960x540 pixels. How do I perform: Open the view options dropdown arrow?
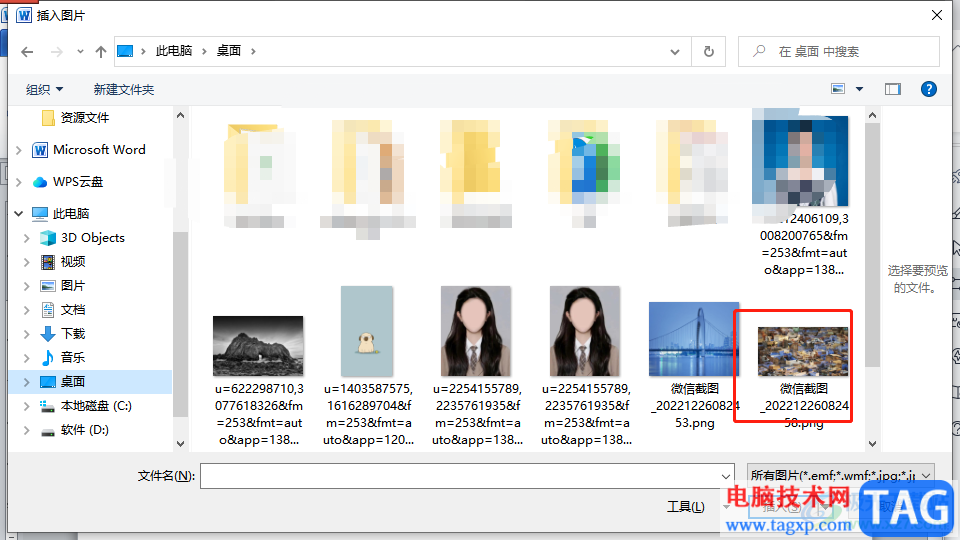tap(859, 89)
